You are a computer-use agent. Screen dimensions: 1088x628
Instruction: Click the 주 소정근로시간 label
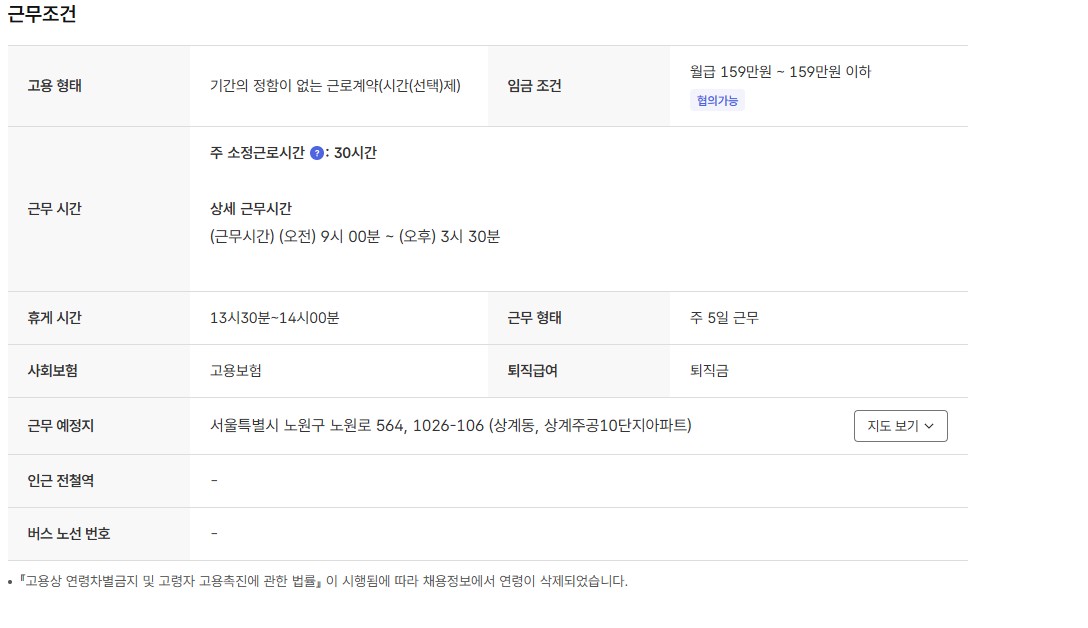tap(258, 153)
